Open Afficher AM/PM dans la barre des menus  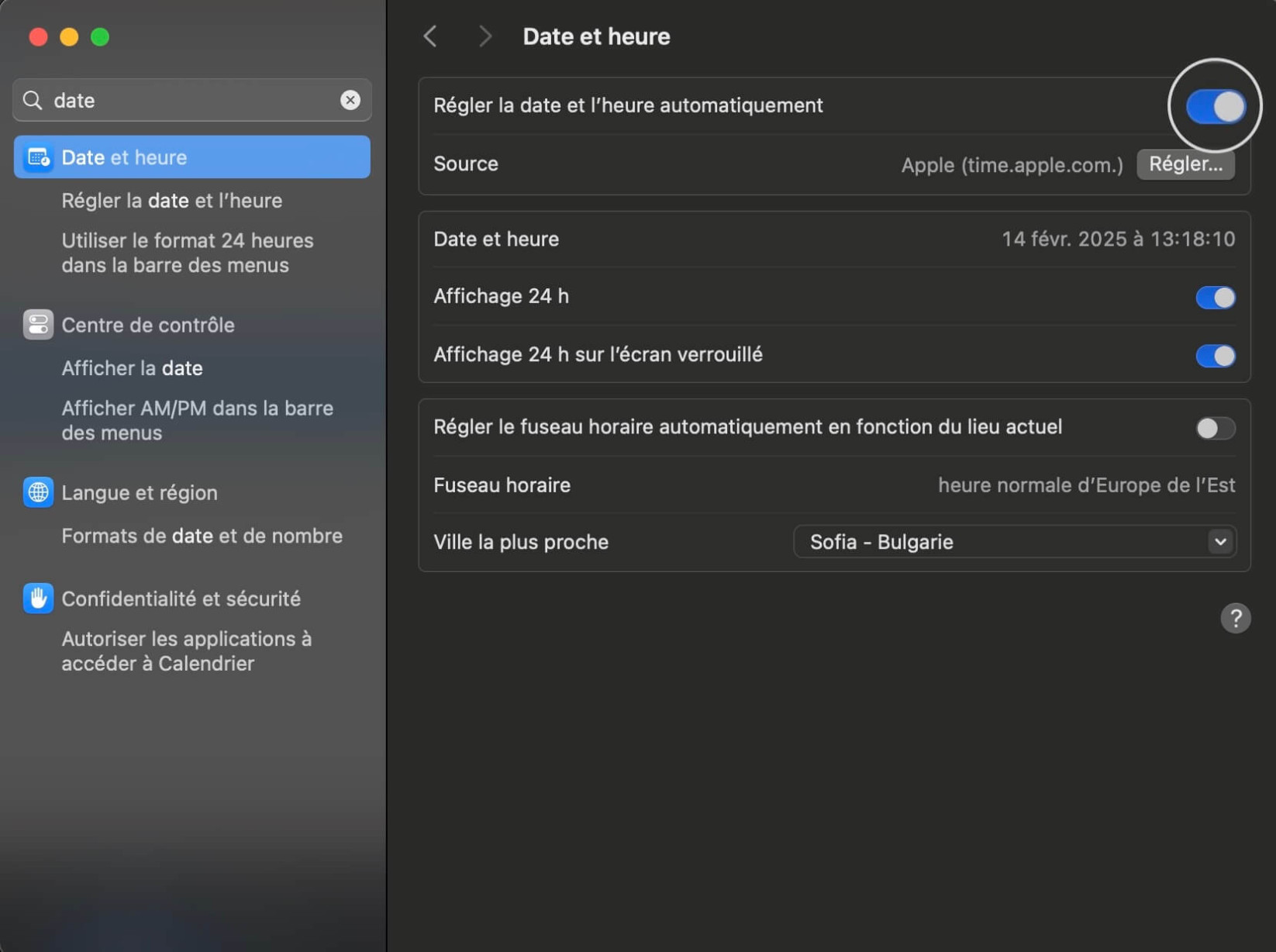pyautogui.click(x=198, y=420)
